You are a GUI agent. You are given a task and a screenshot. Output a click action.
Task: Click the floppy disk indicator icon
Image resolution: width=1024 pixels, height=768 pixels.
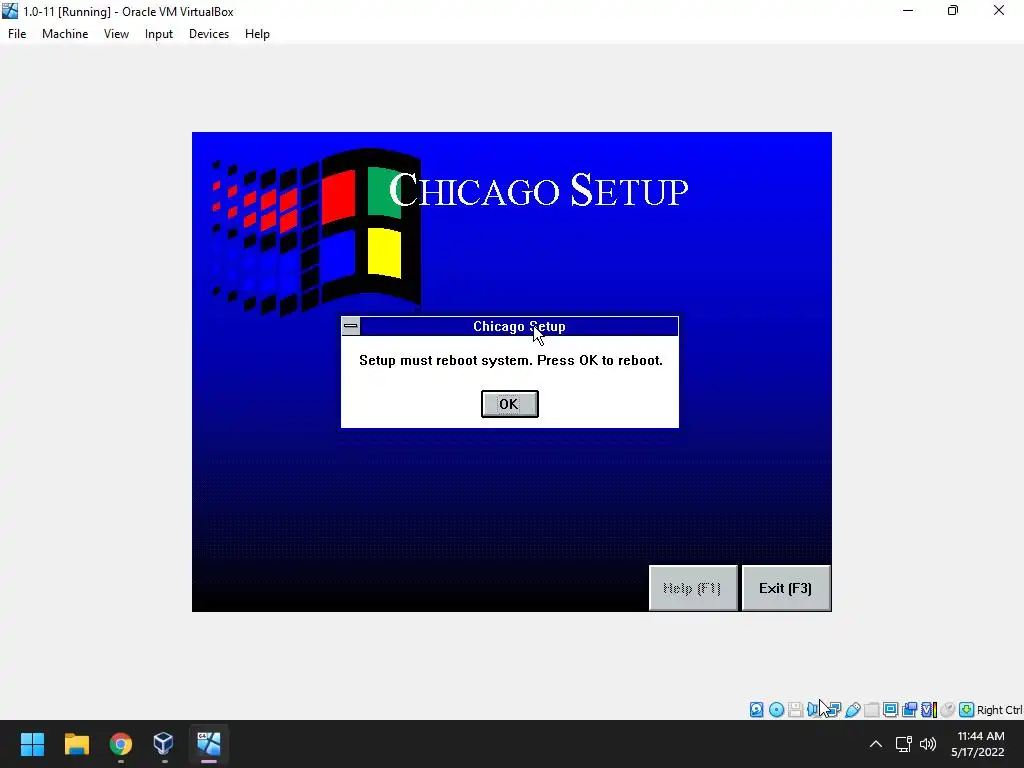pyautogui.click(x=795, y=710)
